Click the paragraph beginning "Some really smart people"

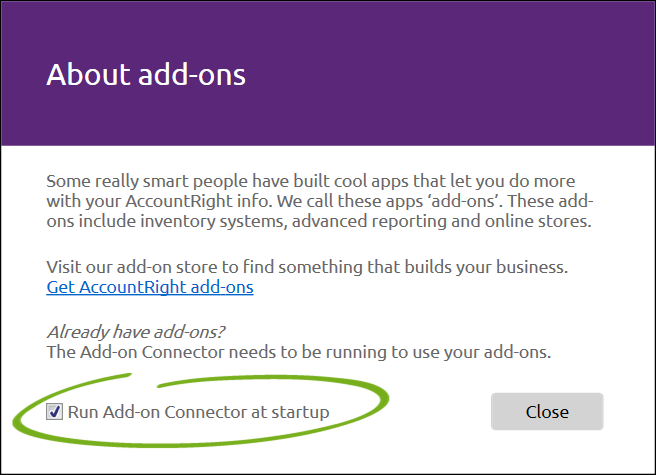click(x=320, y=201)
